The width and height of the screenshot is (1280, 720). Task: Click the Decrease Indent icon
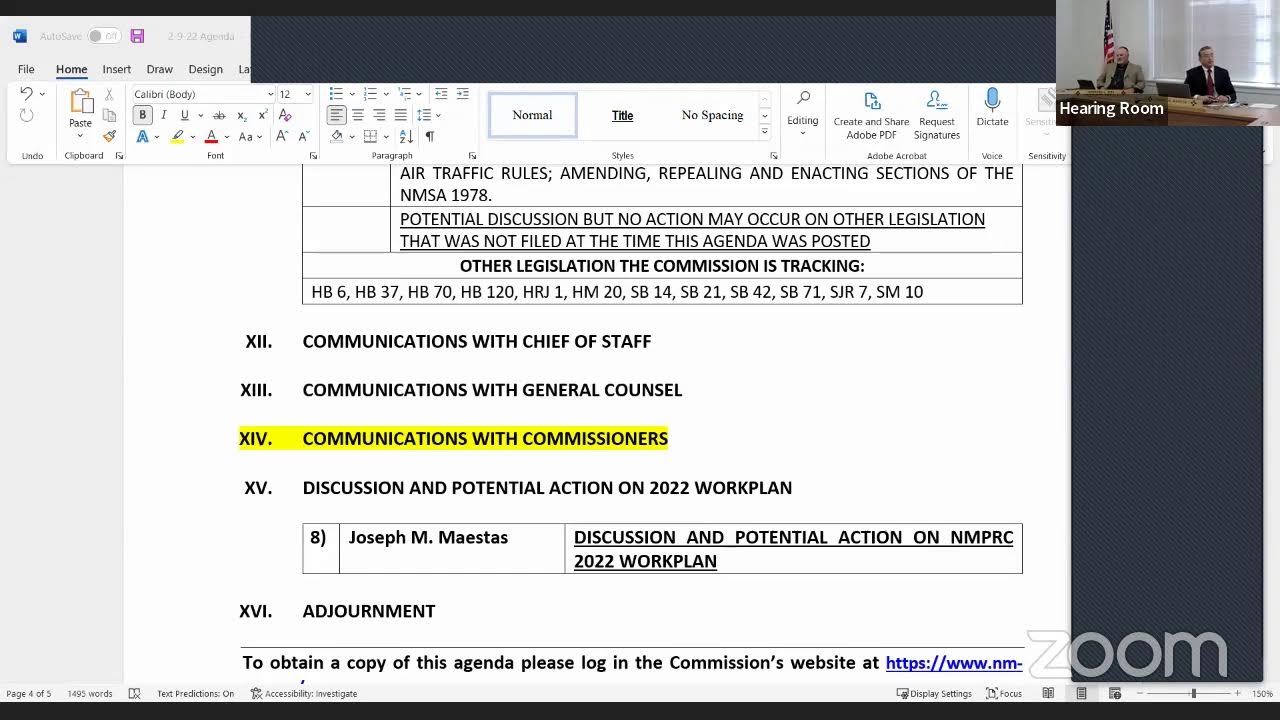441,94
